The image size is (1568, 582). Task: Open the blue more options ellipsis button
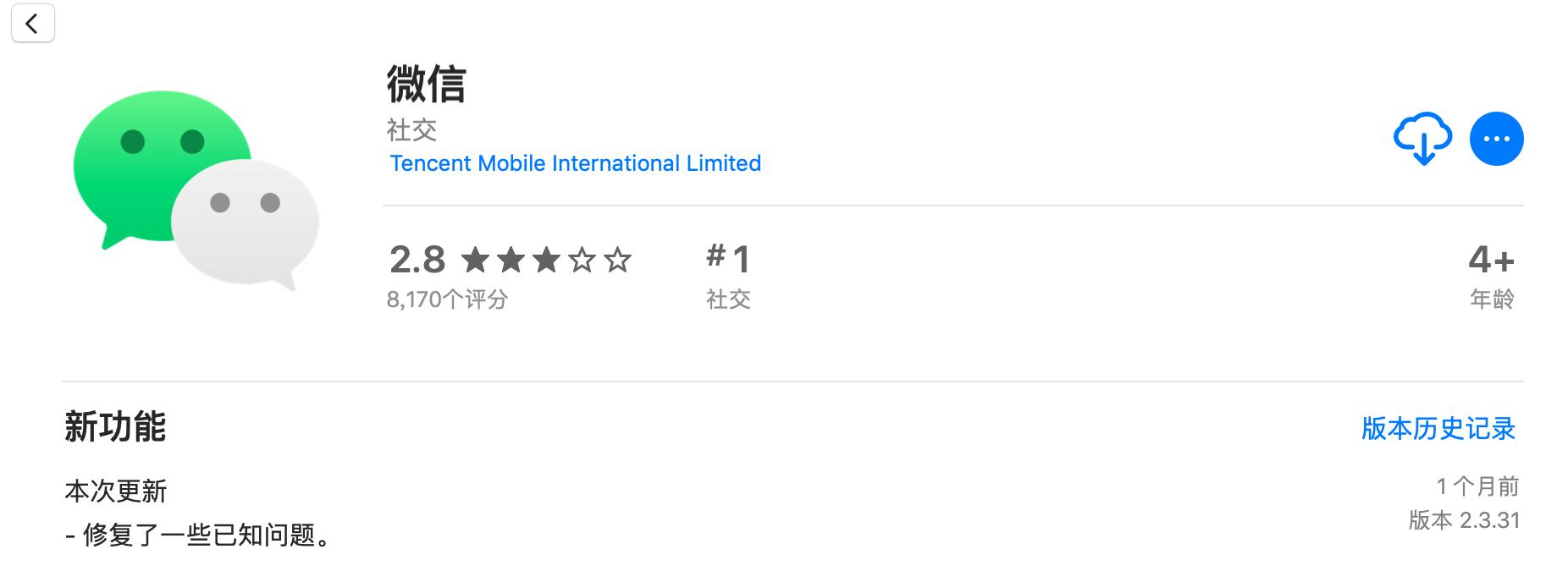click(1496, 139)
